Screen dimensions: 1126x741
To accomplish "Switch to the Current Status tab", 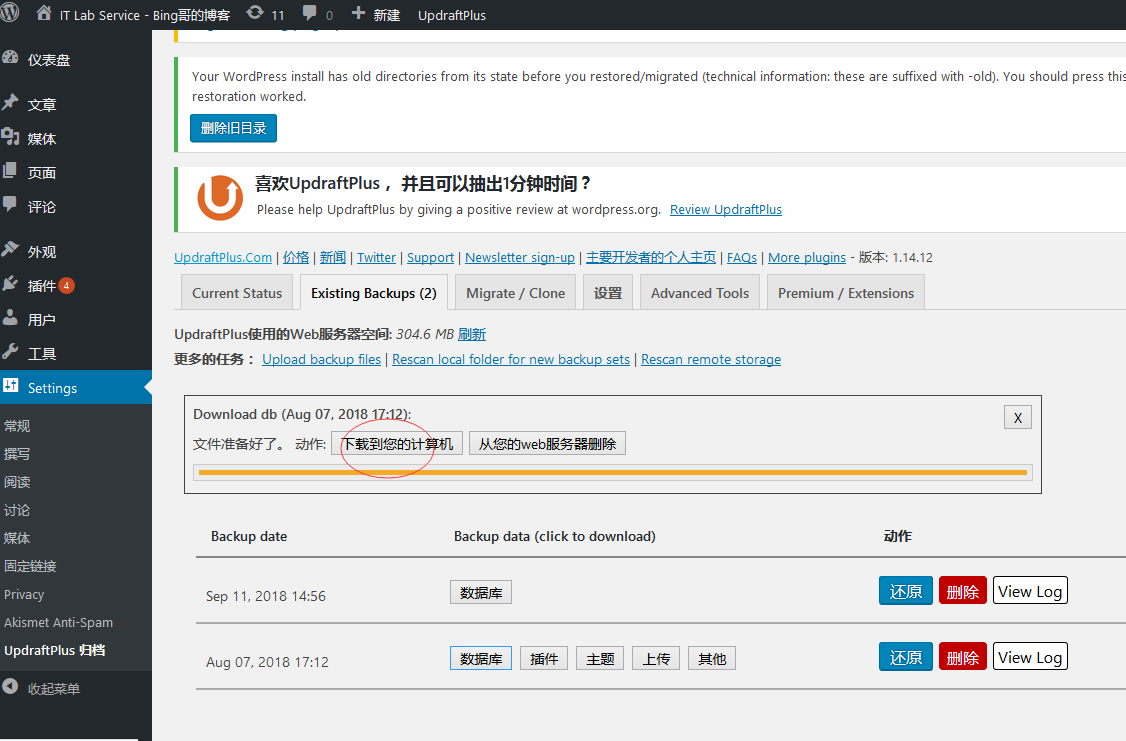I will tap(237, 293).
